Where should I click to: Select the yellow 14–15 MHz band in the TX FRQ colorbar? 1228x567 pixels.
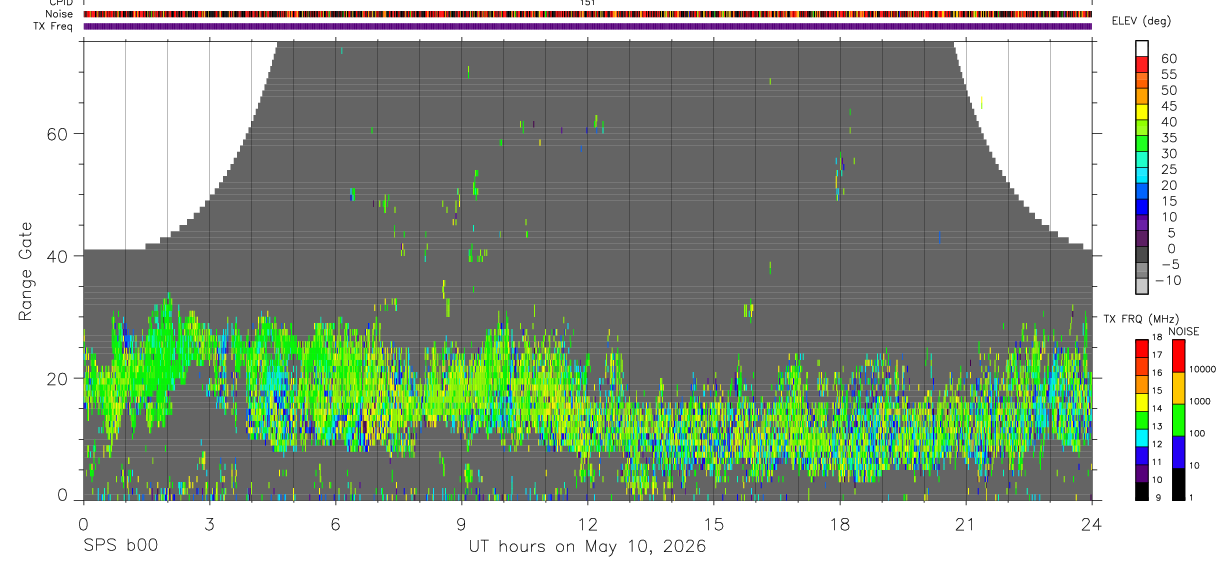click(1142, 400)
